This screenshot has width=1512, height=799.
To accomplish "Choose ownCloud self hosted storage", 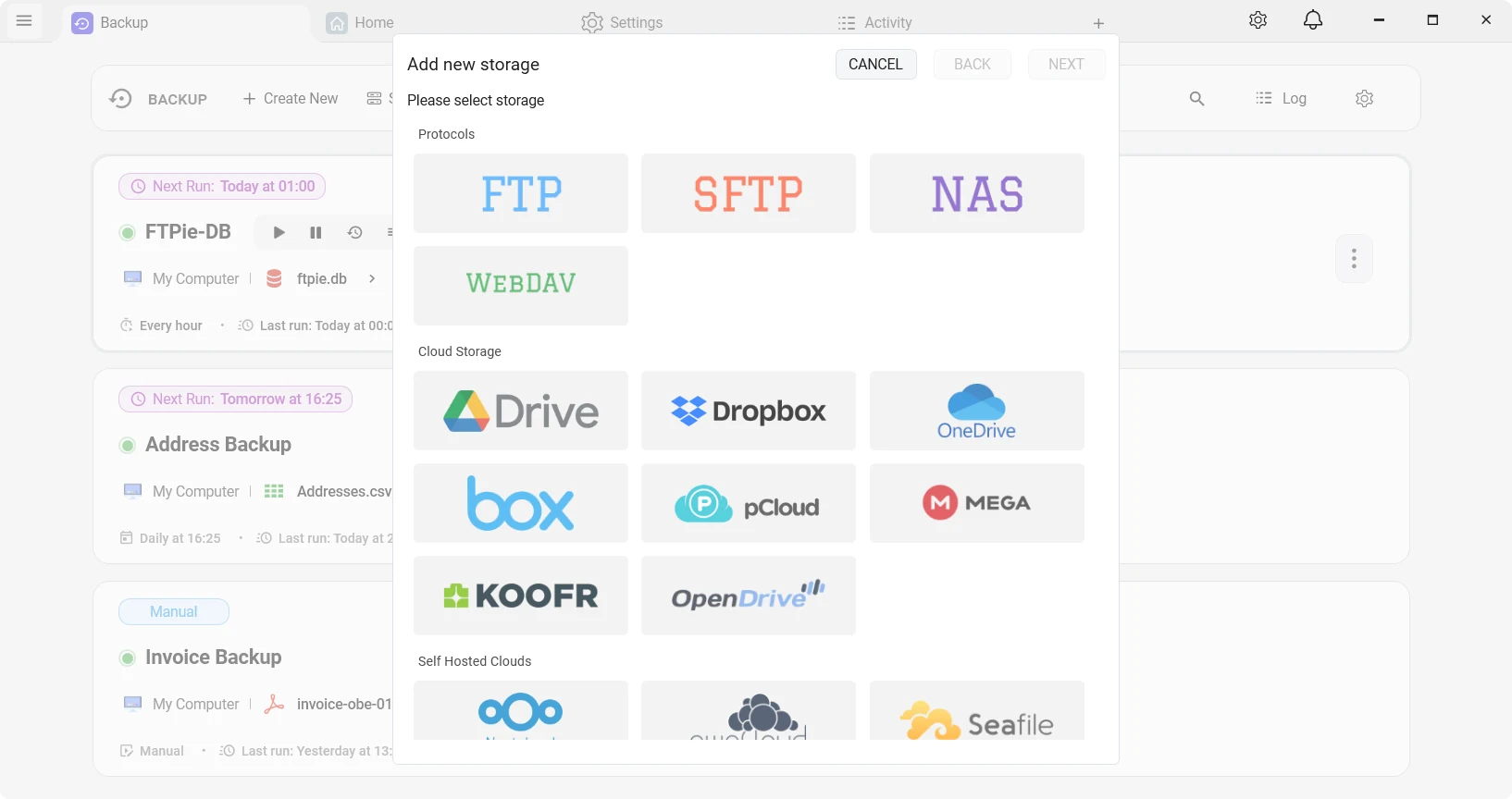I will click(749, 710).
